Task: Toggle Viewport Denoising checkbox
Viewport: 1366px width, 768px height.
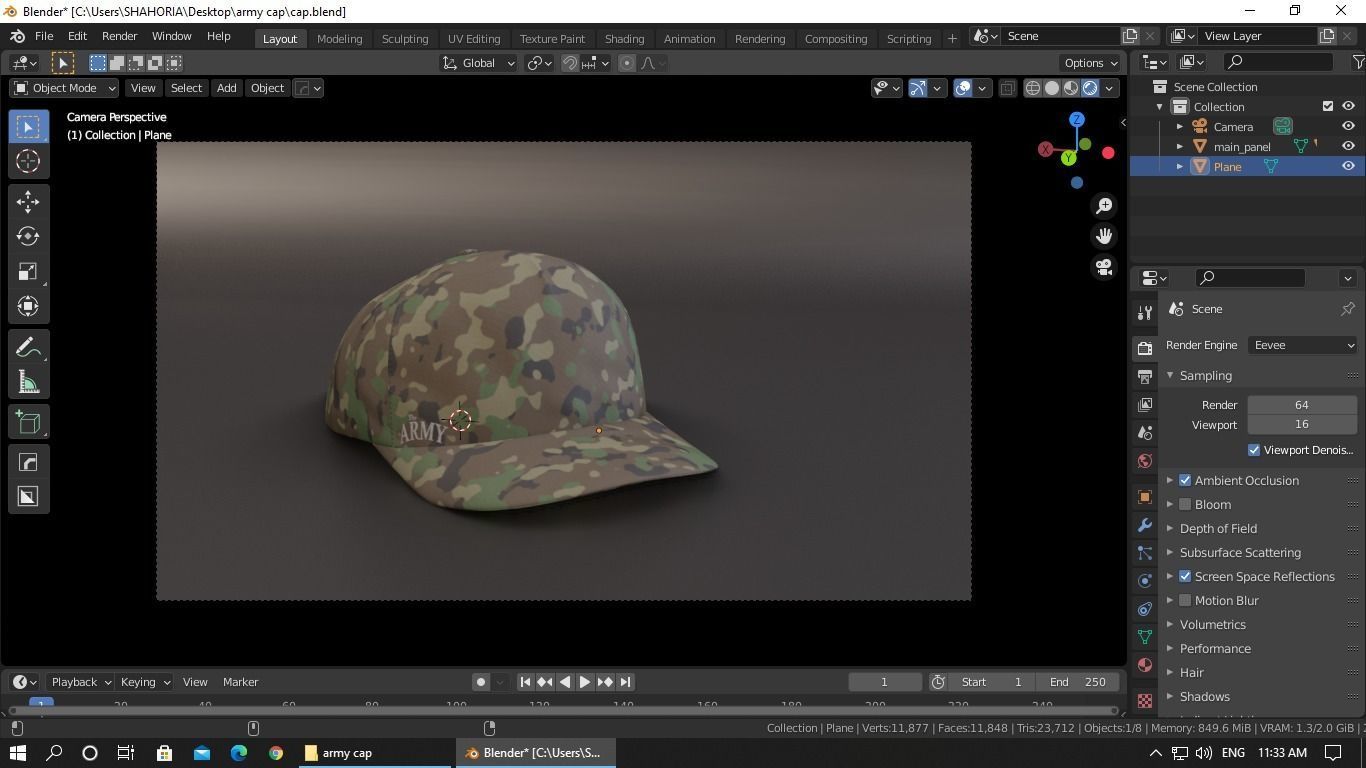Action: (1254, 450)
